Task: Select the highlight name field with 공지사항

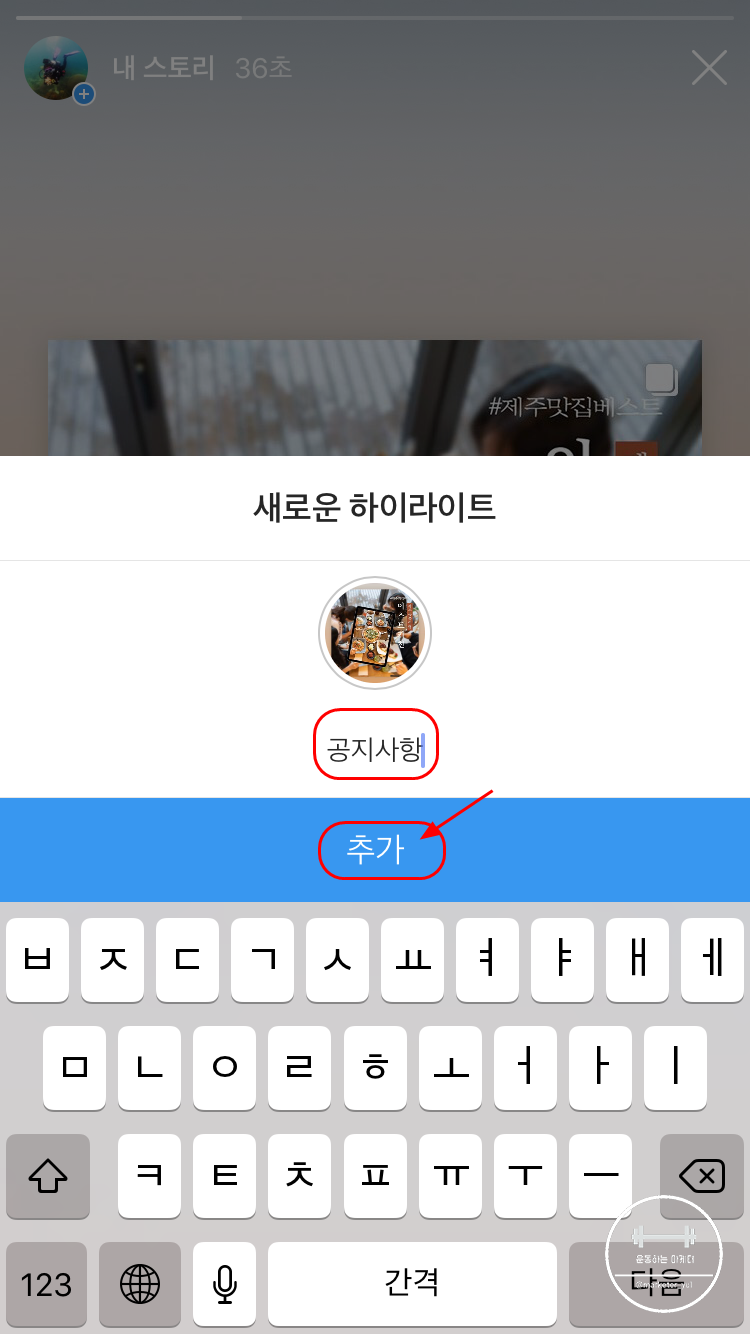Action: point(376,750)
